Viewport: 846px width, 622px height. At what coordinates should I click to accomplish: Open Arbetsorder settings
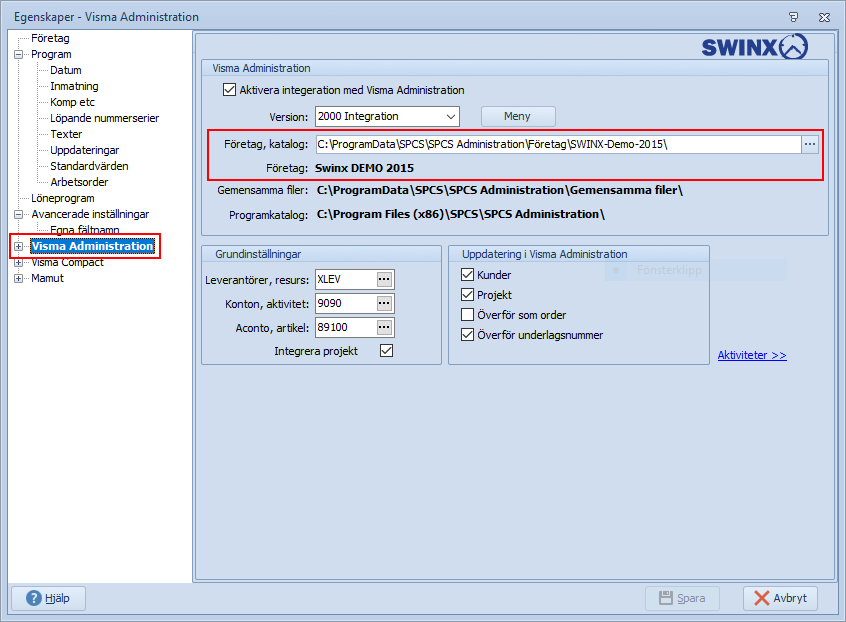tap(79, 182)
